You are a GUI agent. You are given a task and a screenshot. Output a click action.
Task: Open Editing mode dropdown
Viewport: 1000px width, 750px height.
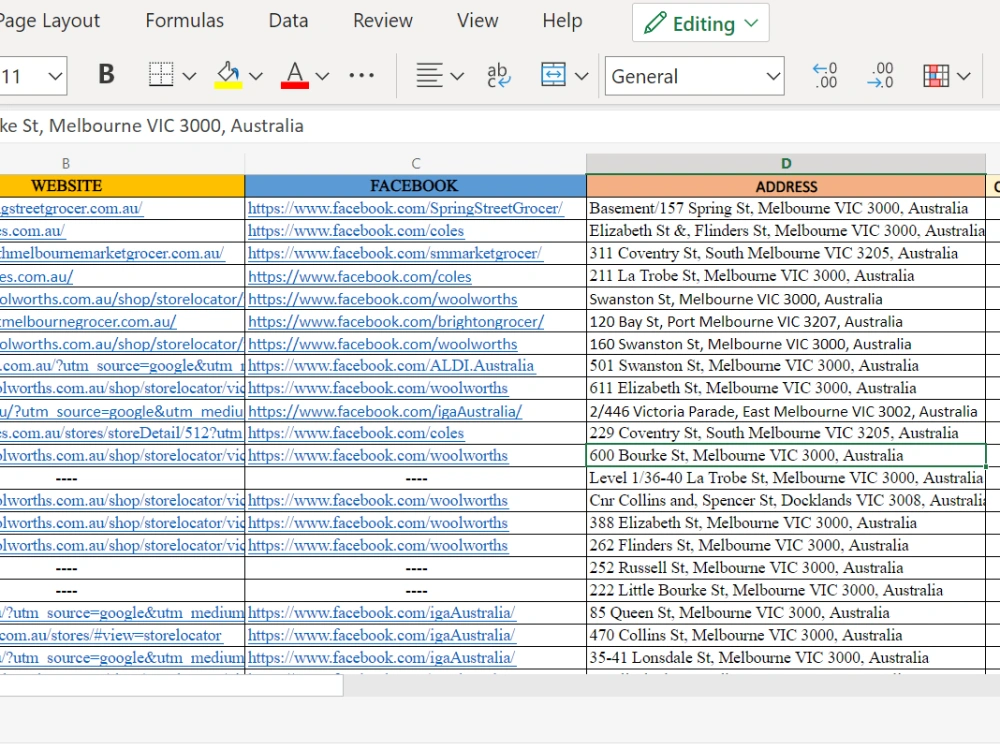[700, 23]
